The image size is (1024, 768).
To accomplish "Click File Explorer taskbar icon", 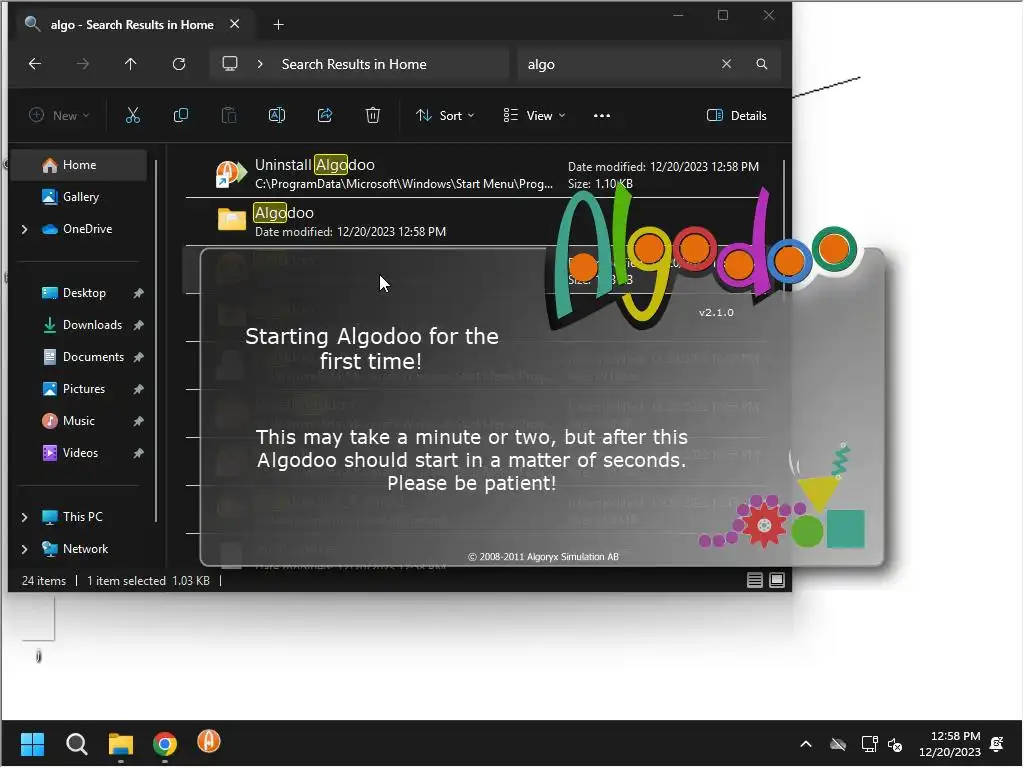I will [121, 744].
